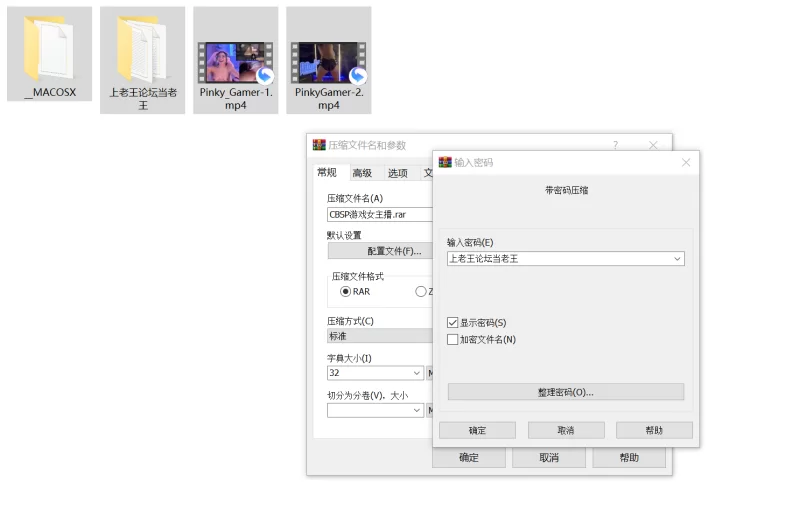Select the _MACOSX folder icon
This screenshot has height=509, width=800.
click(x=49, y=48)
